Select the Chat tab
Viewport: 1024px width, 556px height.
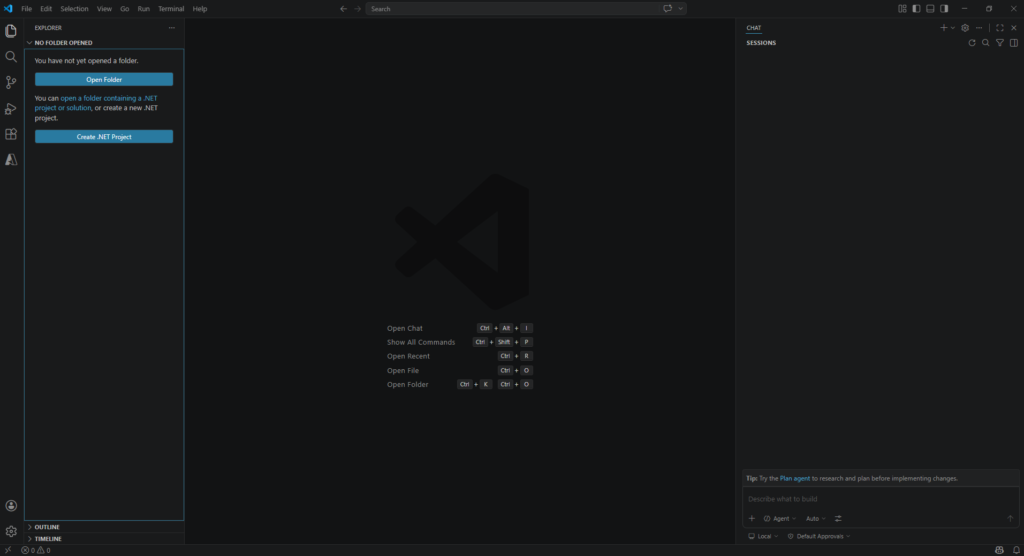coord(754,28)
